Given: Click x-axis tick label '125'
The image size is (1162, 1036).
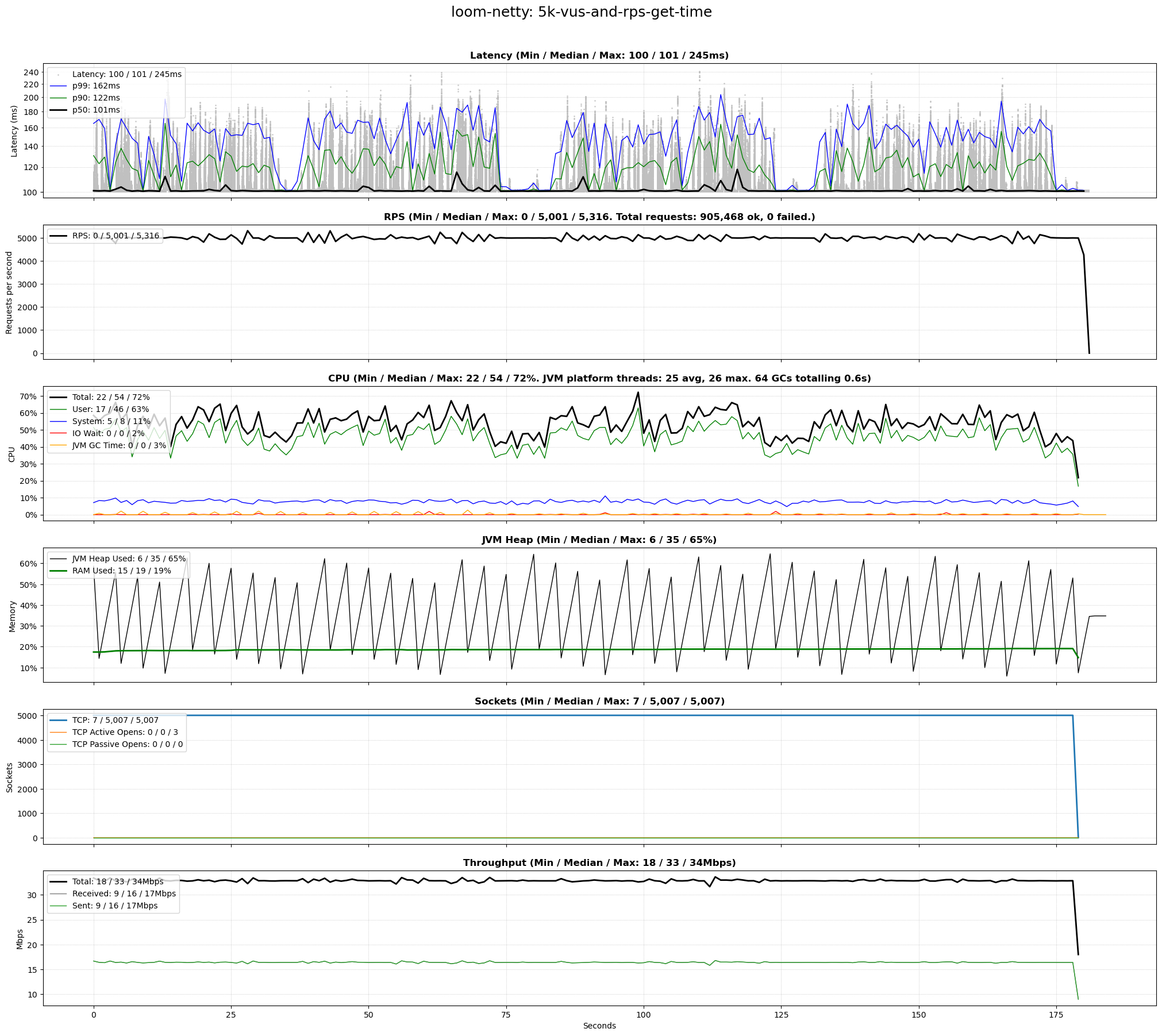Looking at the screenshot, I should pyautogui.click(x=781, y=1015).
